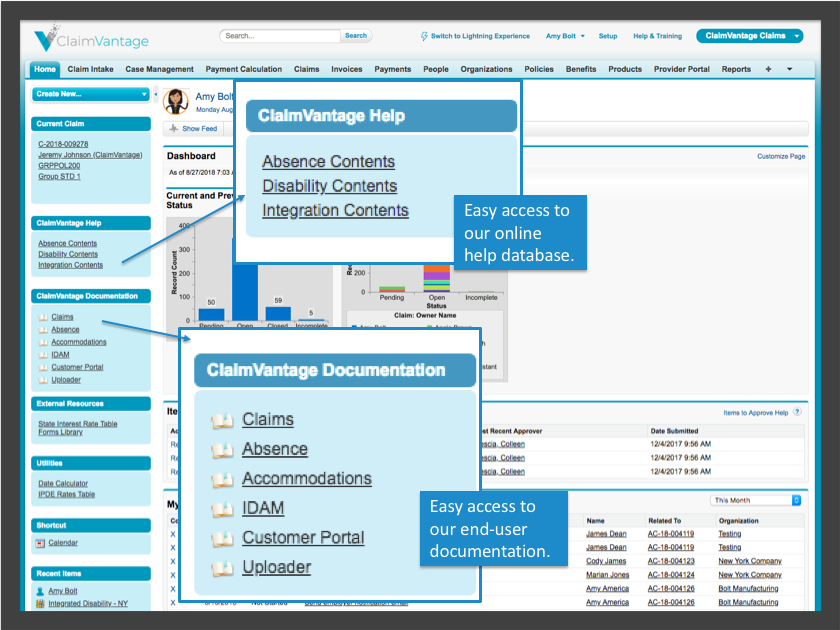Click Switch to Lightning Experience lightning toggle
The image size is (840, 630).
click(425, 36)
